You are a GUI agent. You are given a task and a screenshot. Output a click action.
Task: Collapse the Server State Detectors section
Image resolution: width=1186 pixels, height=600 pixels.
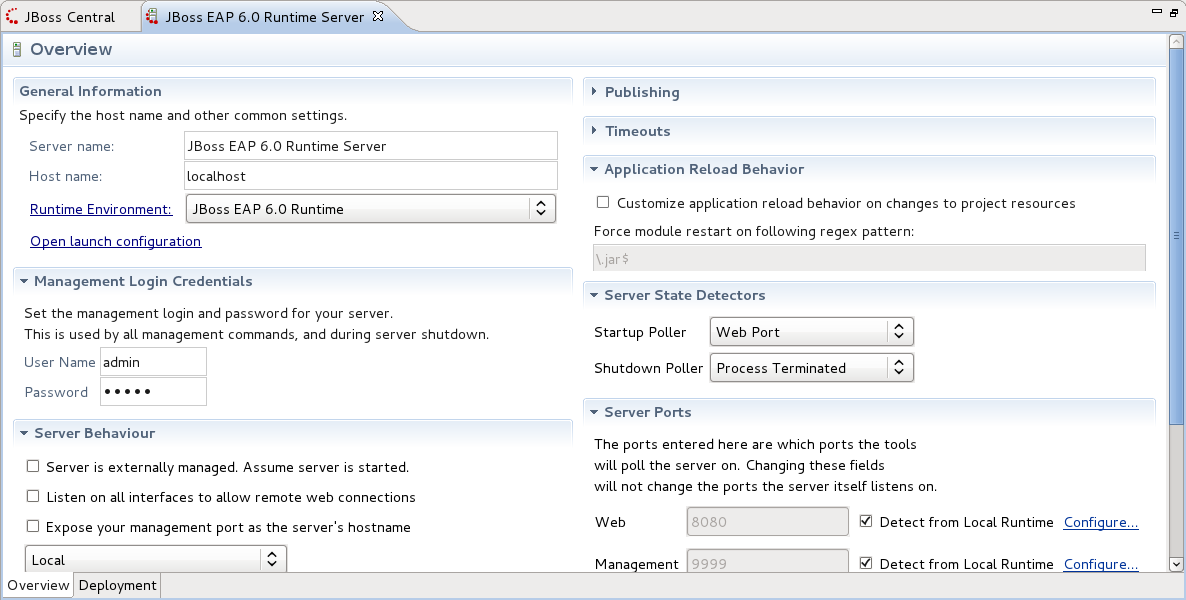(x=594, y=295)
